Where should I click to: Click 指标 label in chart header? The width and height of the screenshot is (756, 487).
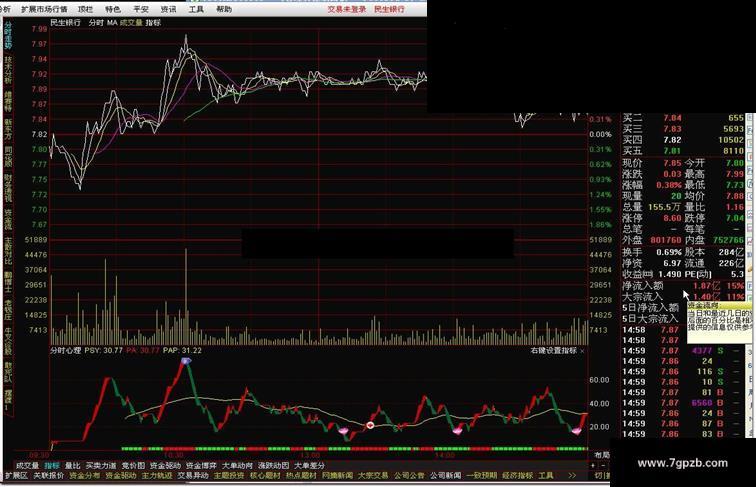(x=153, y=23)
